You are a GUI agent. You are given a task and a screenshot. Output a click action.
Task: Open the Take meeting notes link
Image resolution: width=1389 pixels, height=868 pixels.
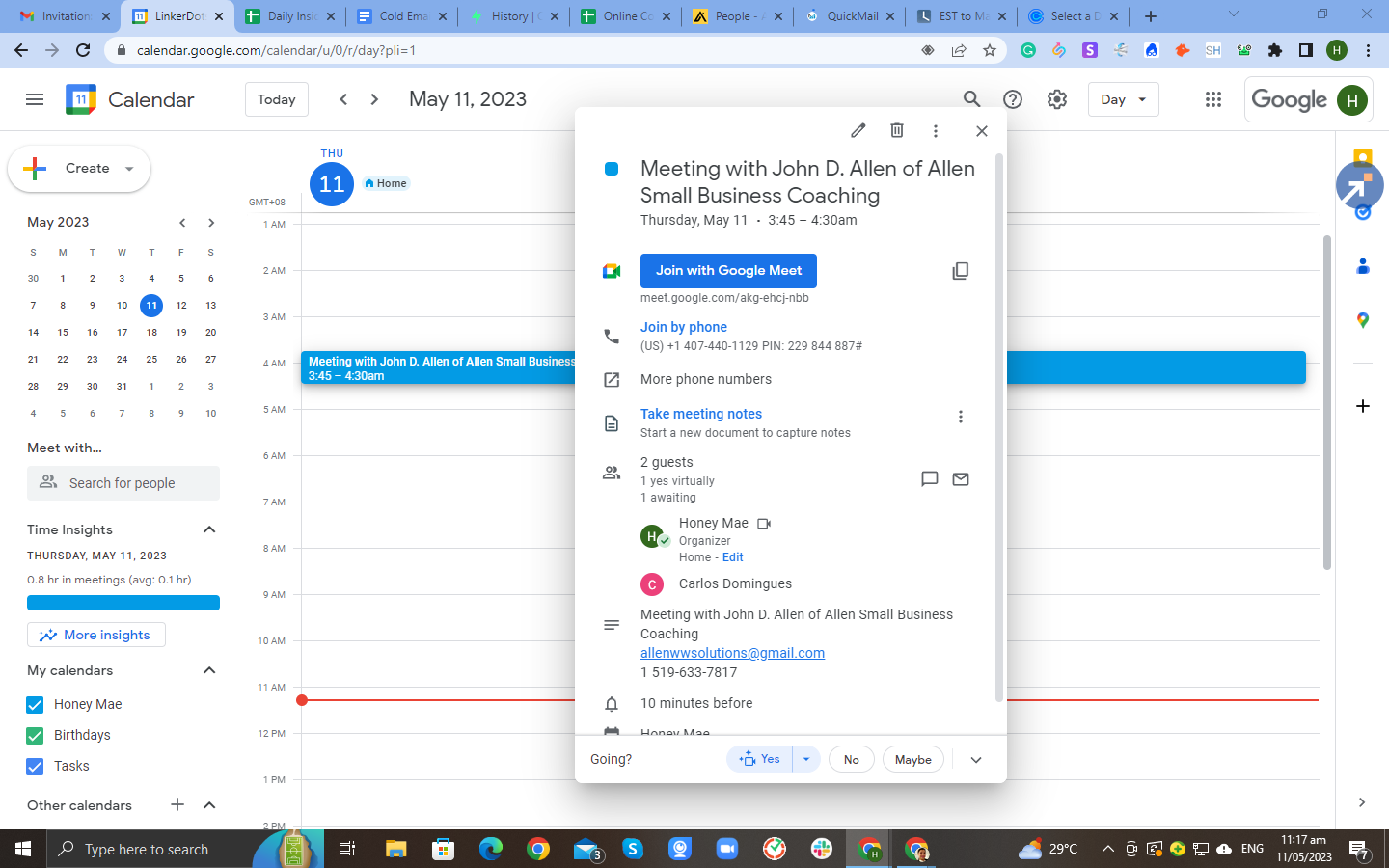pos(701,414)
